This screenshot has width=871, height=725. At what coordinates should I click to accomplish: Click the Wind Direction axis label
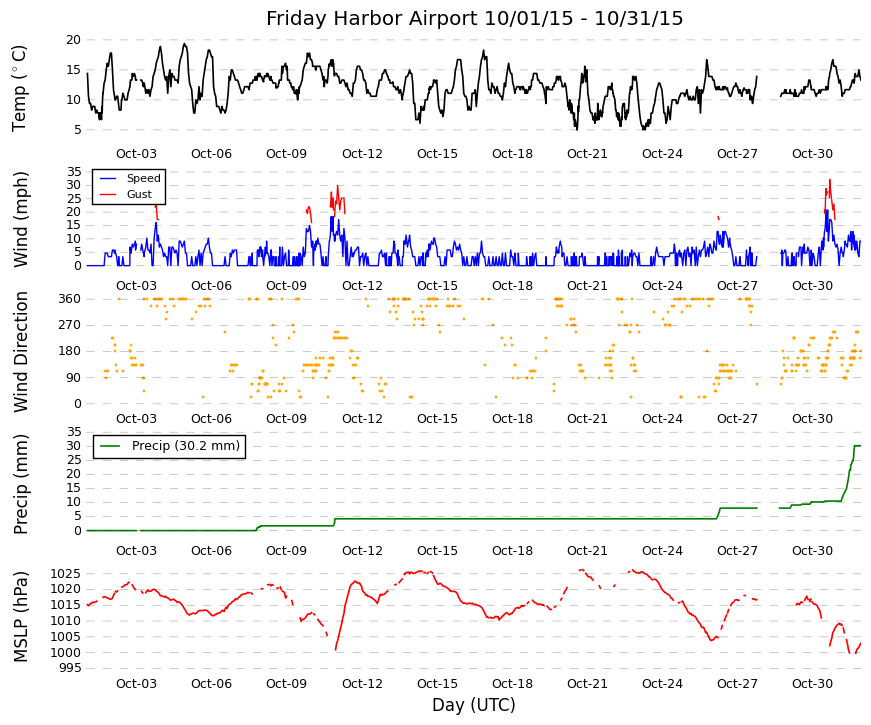[x=19, y=352]
